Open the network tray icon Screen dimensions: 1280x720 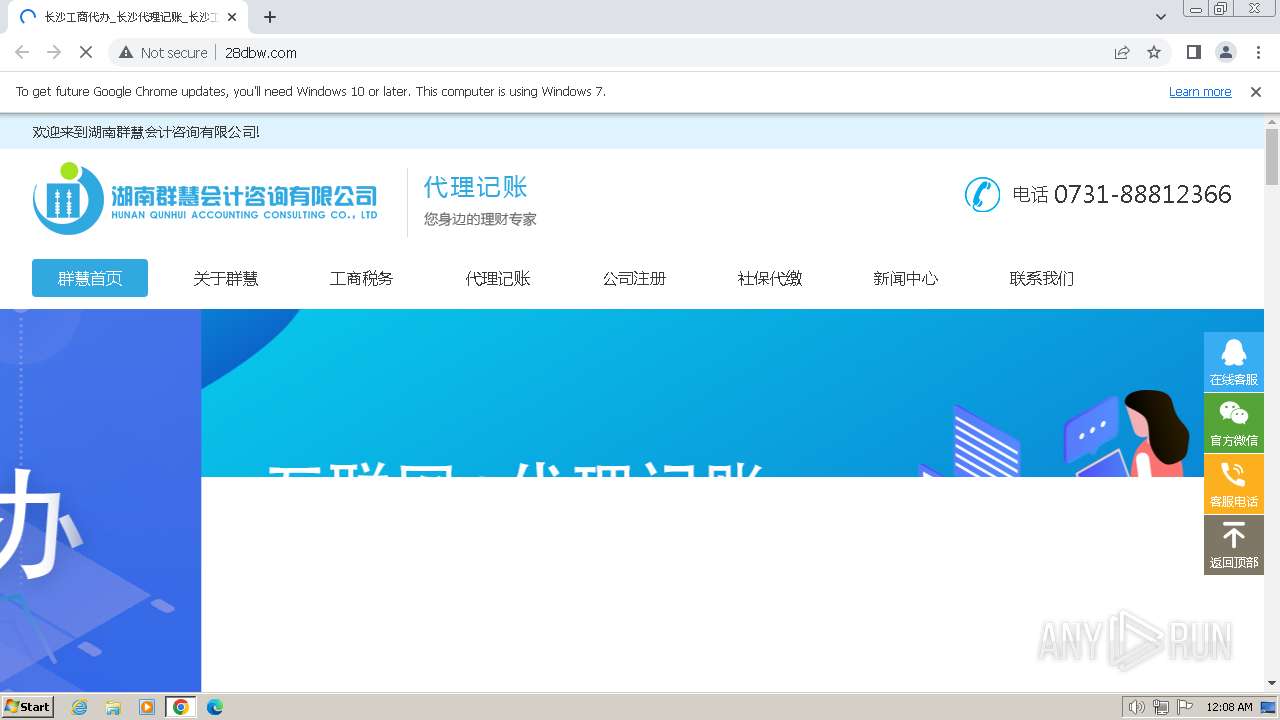point(1161,707)
